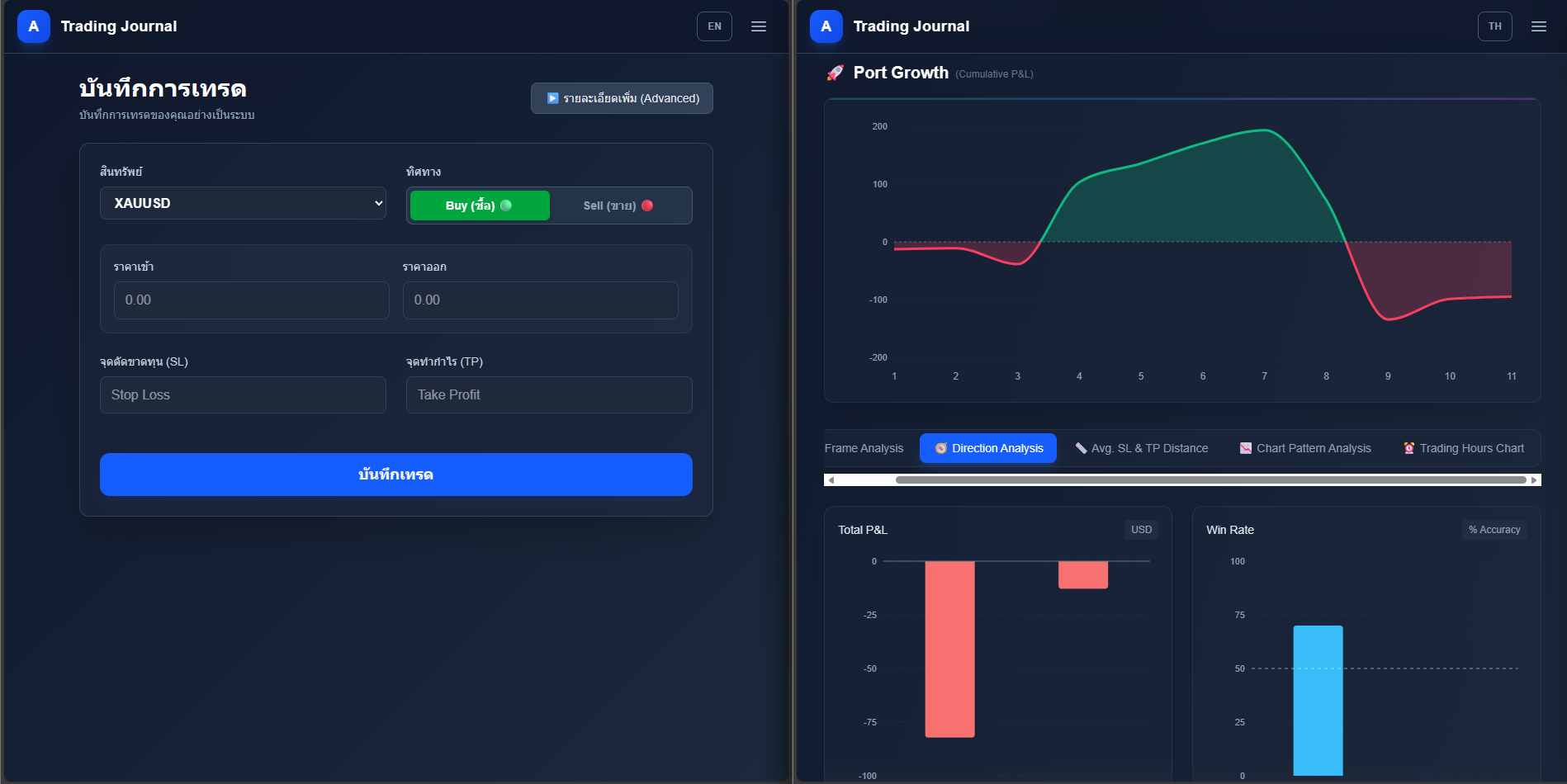Click the TH language button on right panel

[x=1494, y=26]
